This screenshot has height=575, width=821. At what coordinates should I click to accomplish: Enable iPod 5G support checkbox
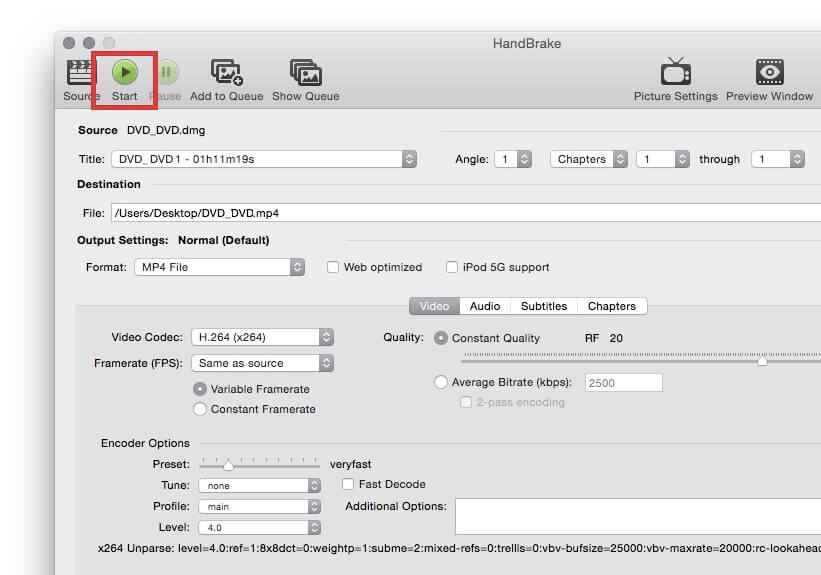451,267
